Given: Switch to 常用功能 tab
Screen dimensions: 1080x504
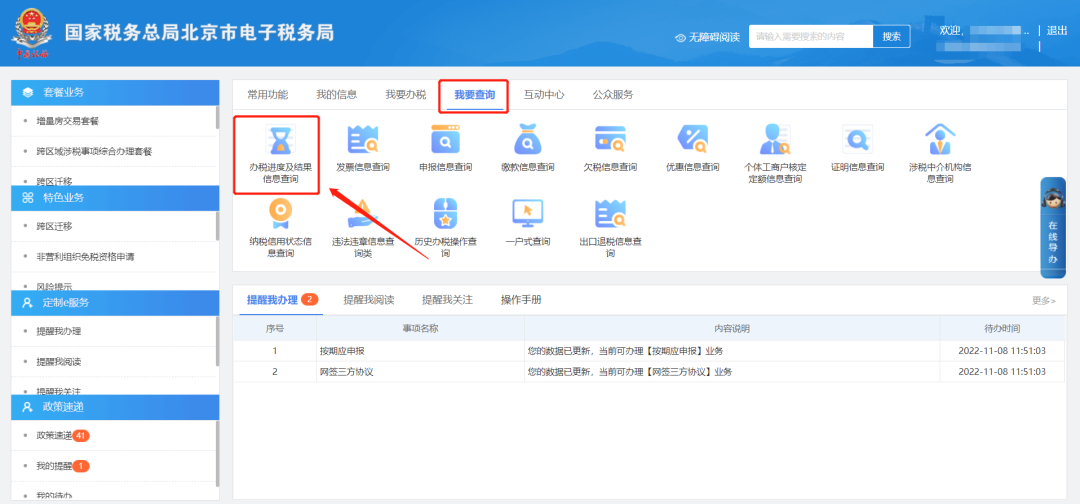Looking at the screenshot, I should [x=267, y=95].
